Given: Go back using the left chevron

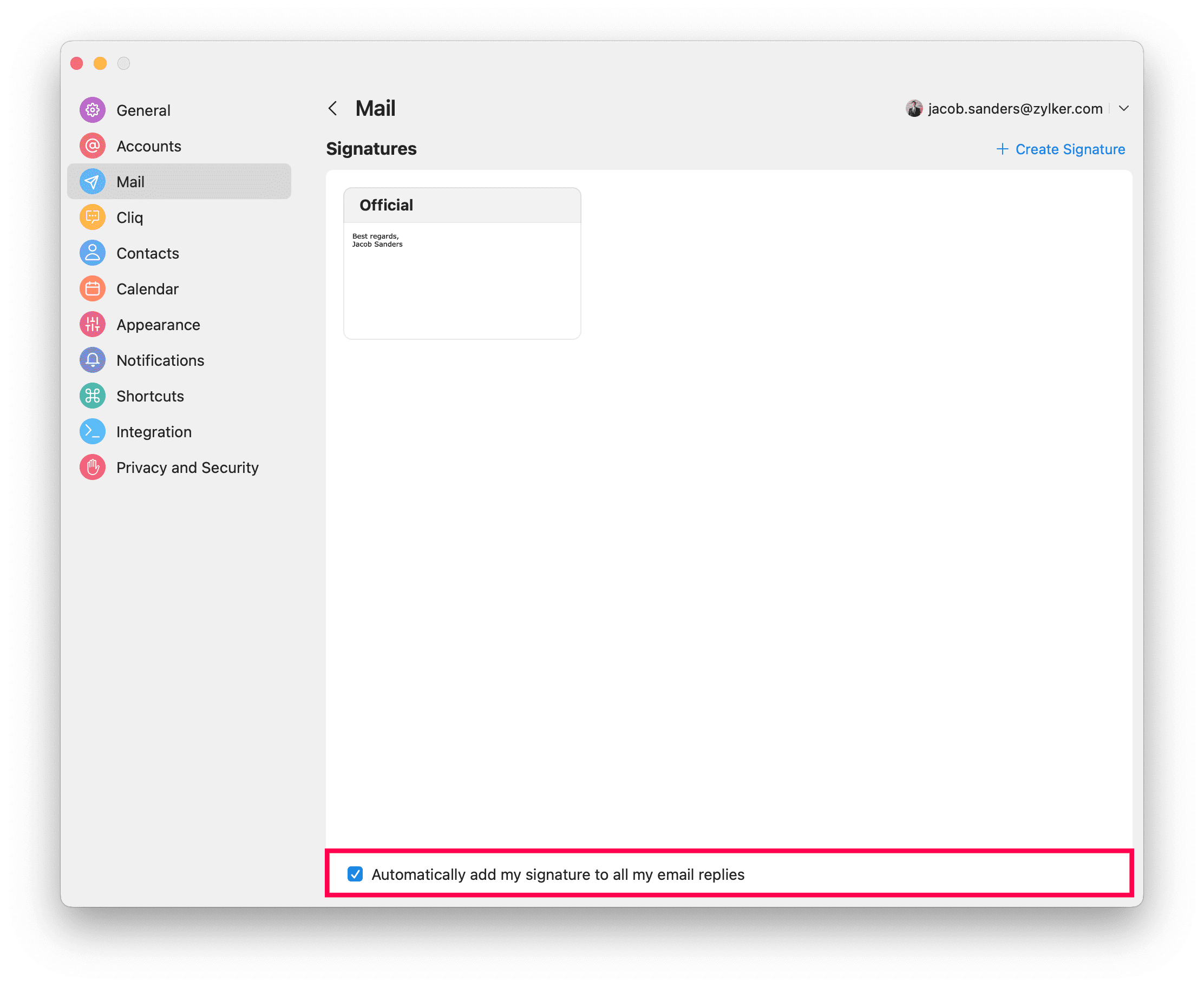Looking at the screenshot, I should [333, 109].
